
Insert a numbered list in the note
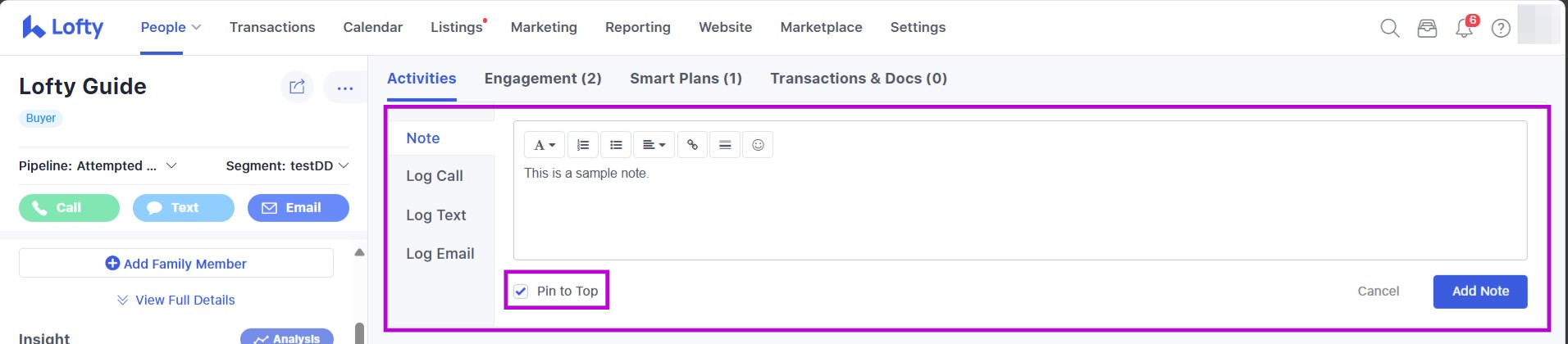tap(582, 145)
